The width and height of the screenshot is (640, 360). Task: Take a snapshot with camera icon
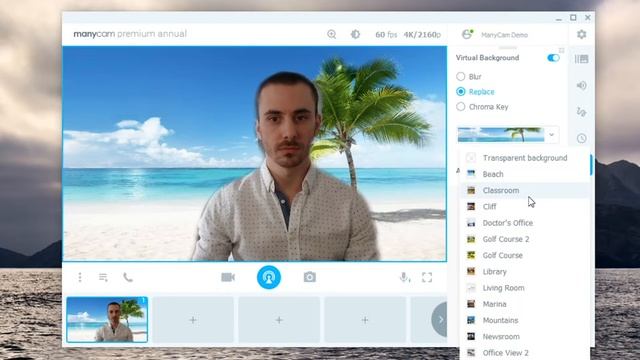click(x=310, y=278)
